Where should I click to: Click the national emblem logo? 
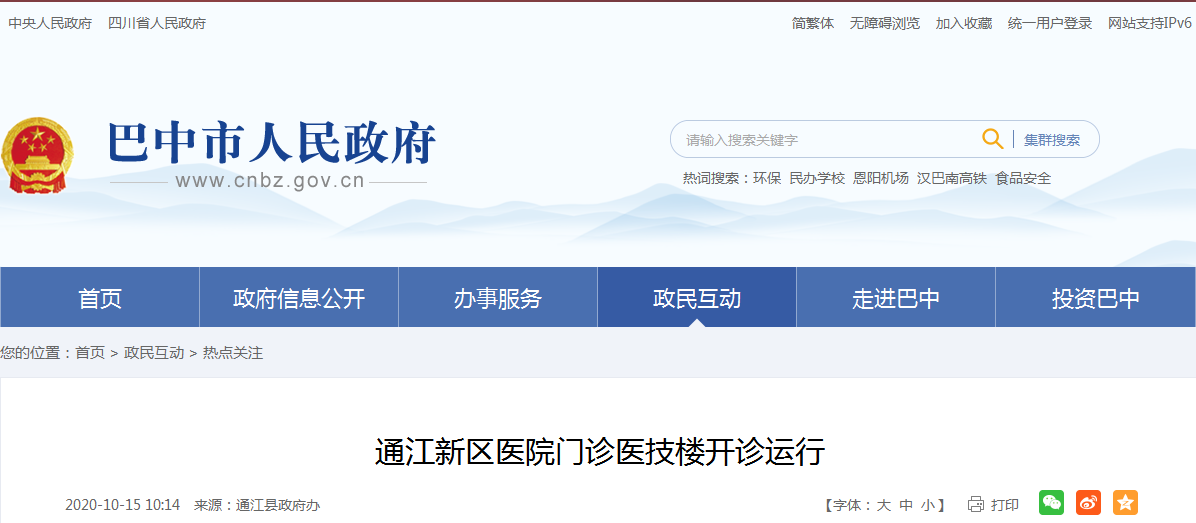pos(37,155)
